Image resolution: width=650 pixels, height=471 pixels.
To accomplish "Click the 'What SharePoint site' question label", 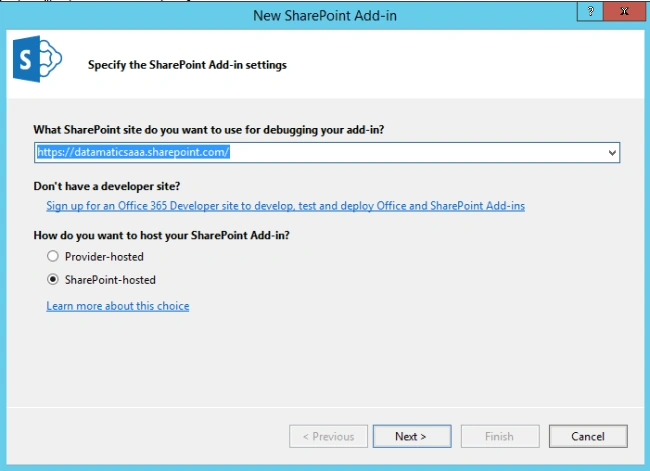I will tap(209, 130).
